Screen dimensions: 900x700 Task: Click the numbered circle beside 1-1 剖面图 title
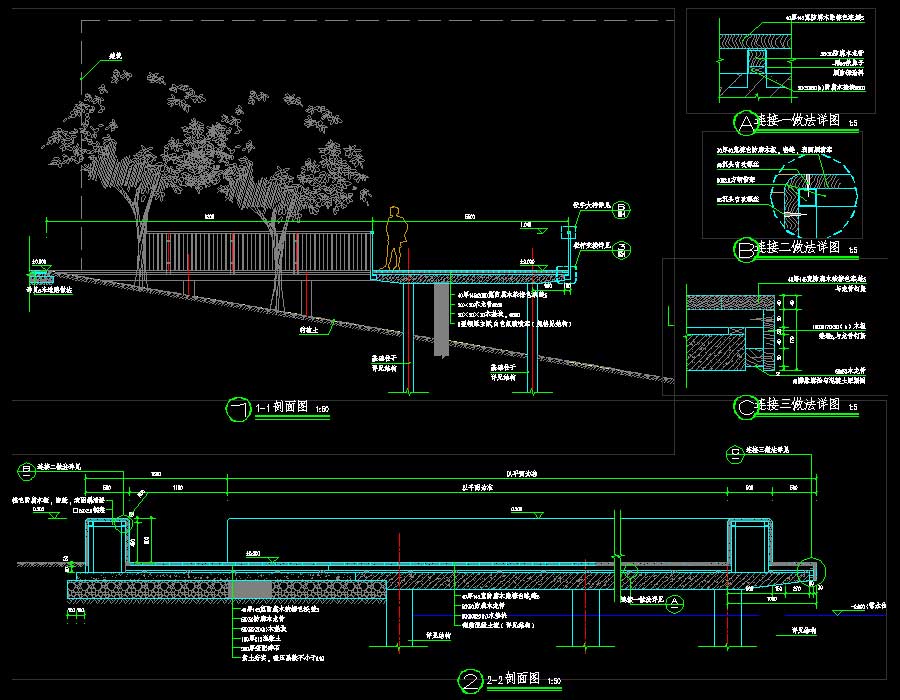click(238, 410)
